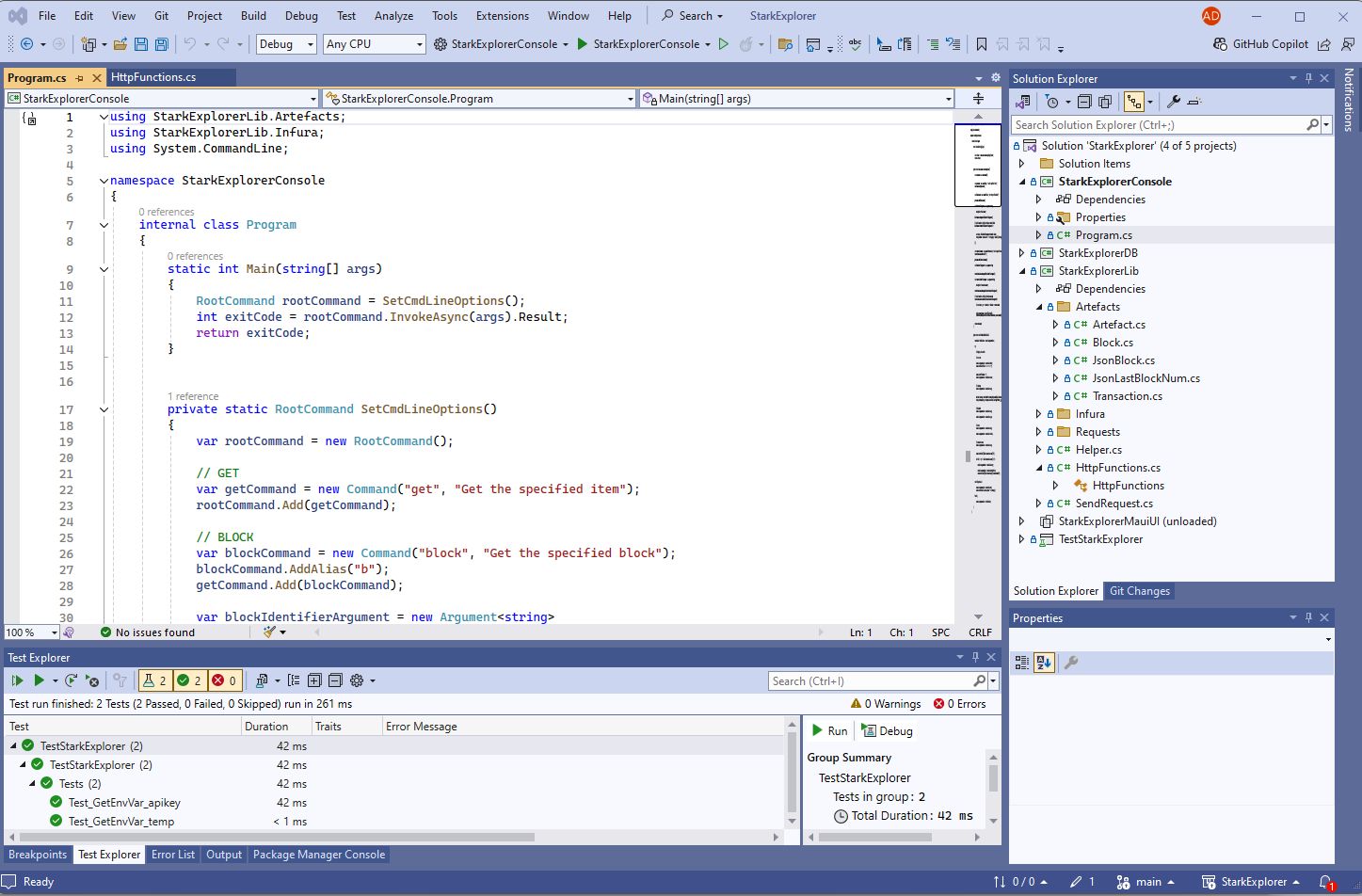Open the Build menu
Screen dimensions: 1362x896
coord(253,16)
